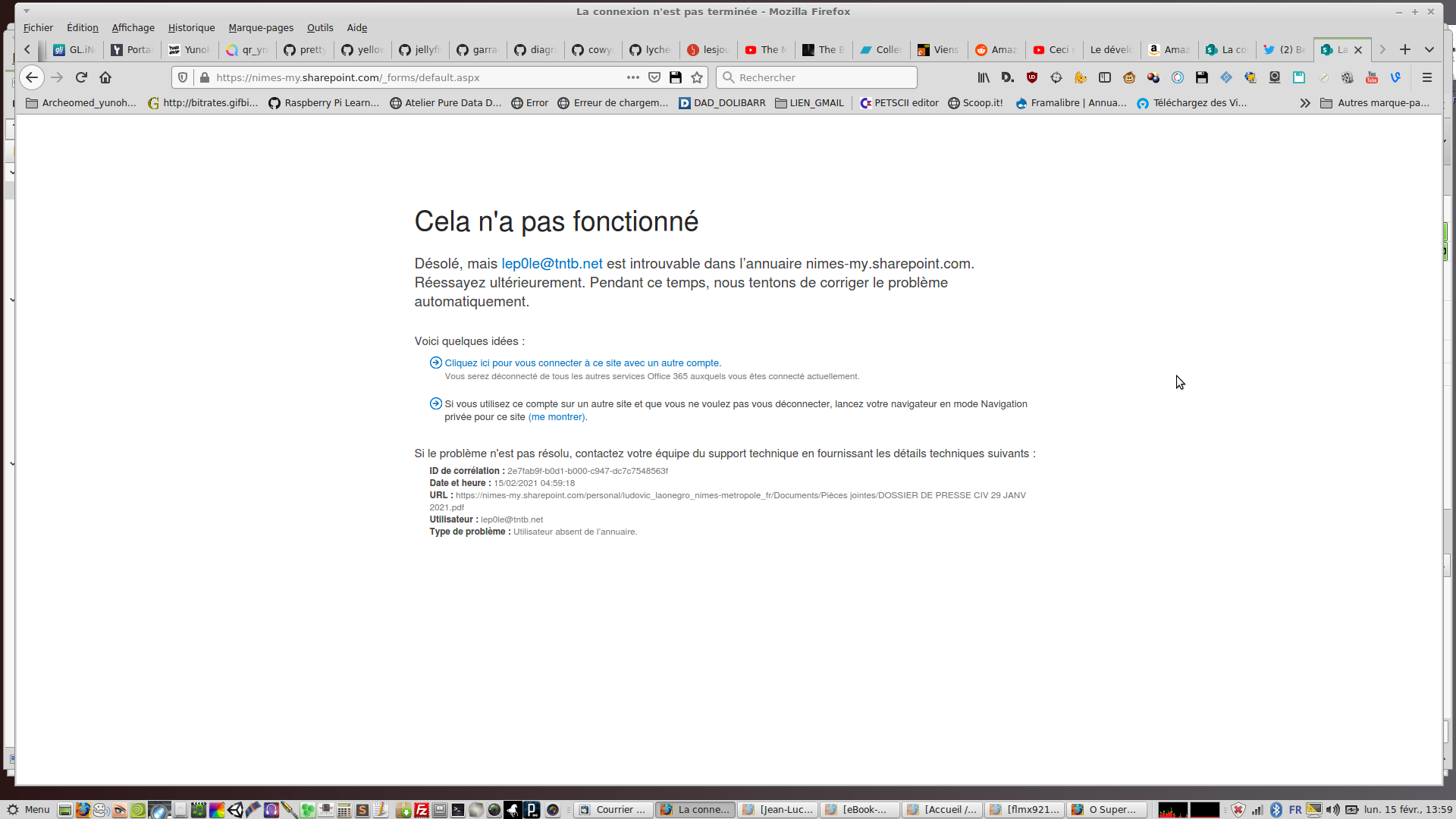1456x819 pixels.
Task: Open the Firefox hamburger menu
Action: point(1426,77)
